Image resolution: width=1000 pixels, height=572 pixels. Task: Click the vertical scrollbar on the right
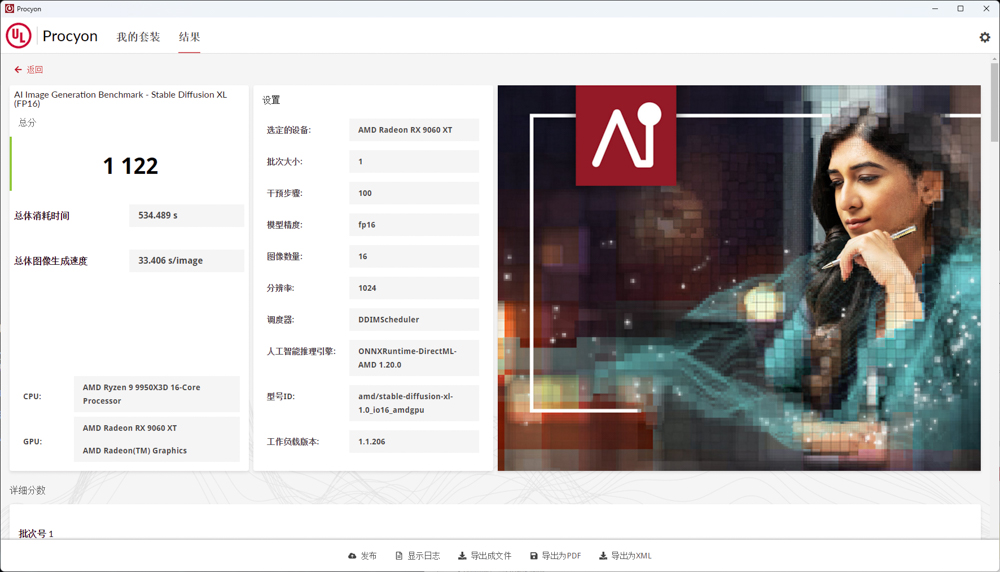994,100
